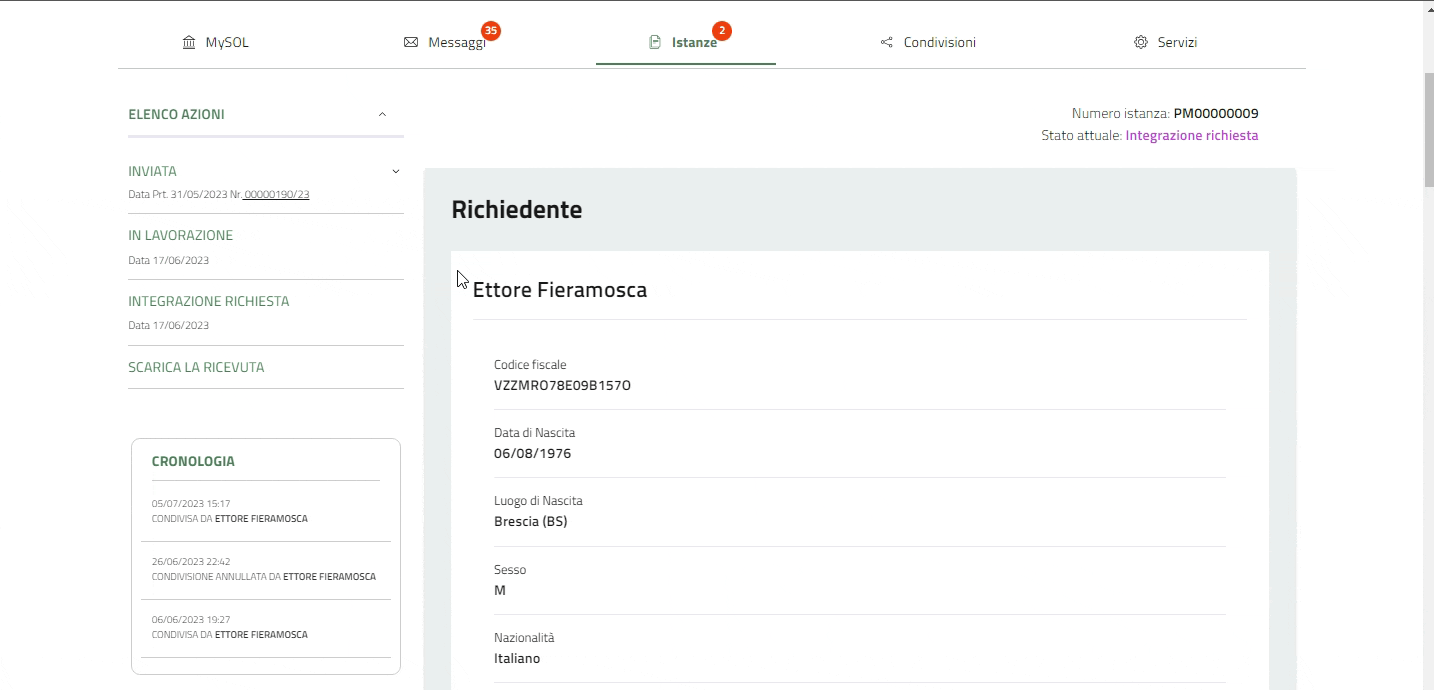Click the purple Integrazione richiesta status
The height and width of the screenshot is (690, 1434).
pos(1191,136)
